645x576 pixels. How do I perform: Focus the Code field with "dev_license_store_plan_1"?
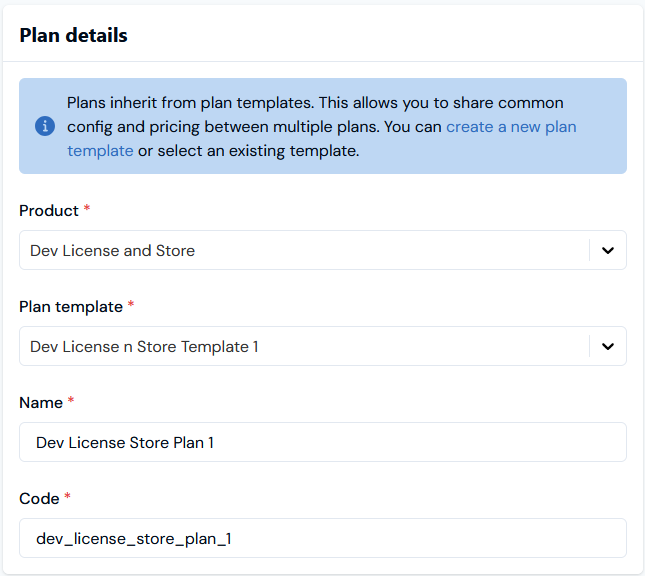[323, 538]
